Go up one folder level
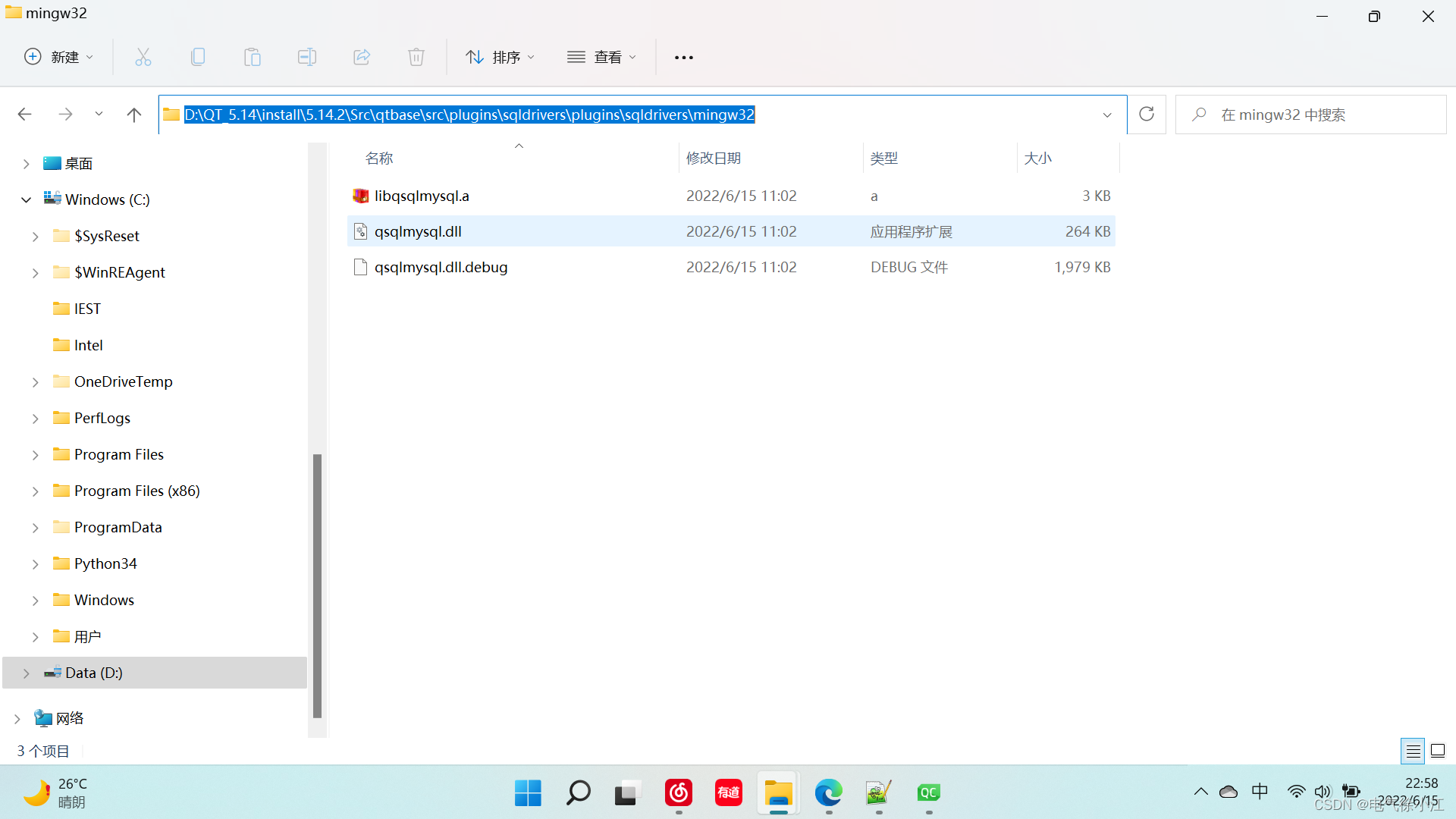The height and width of the screenshot is (819, 1456). 134,115
